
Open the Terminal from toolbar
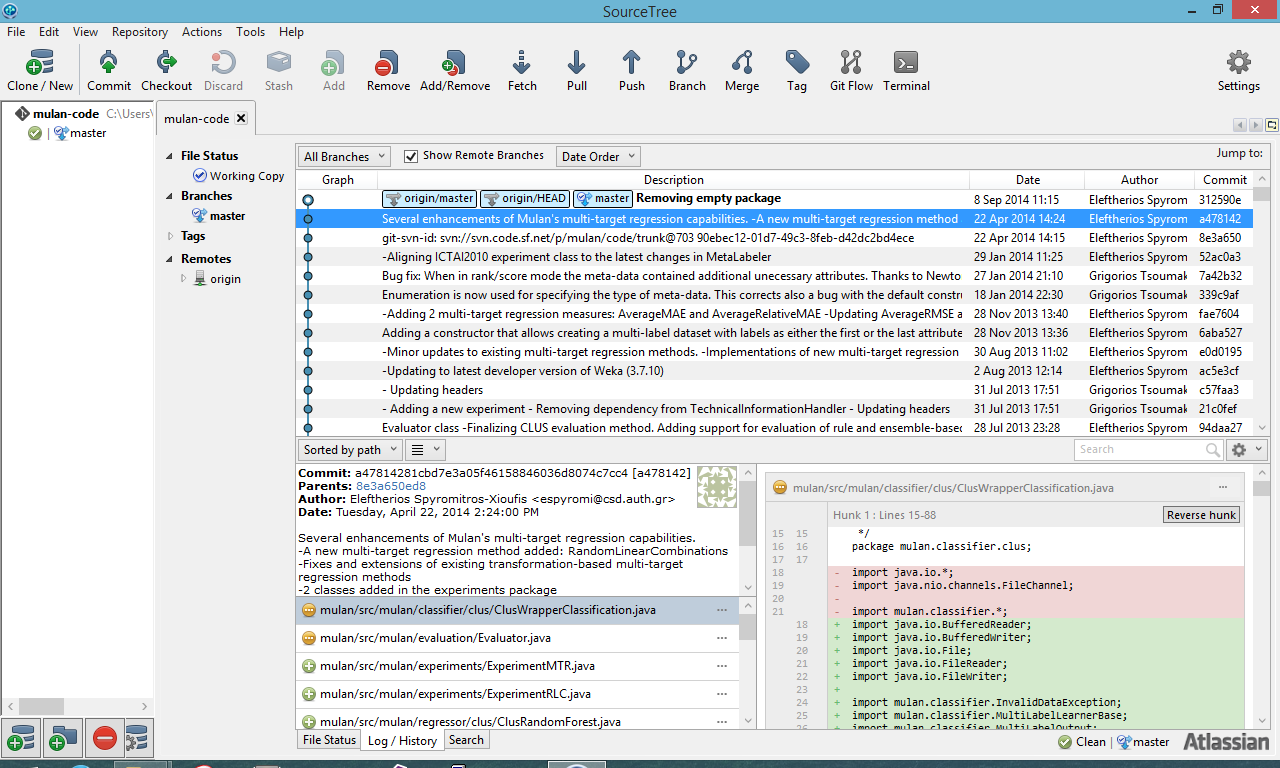click(906, 64)
